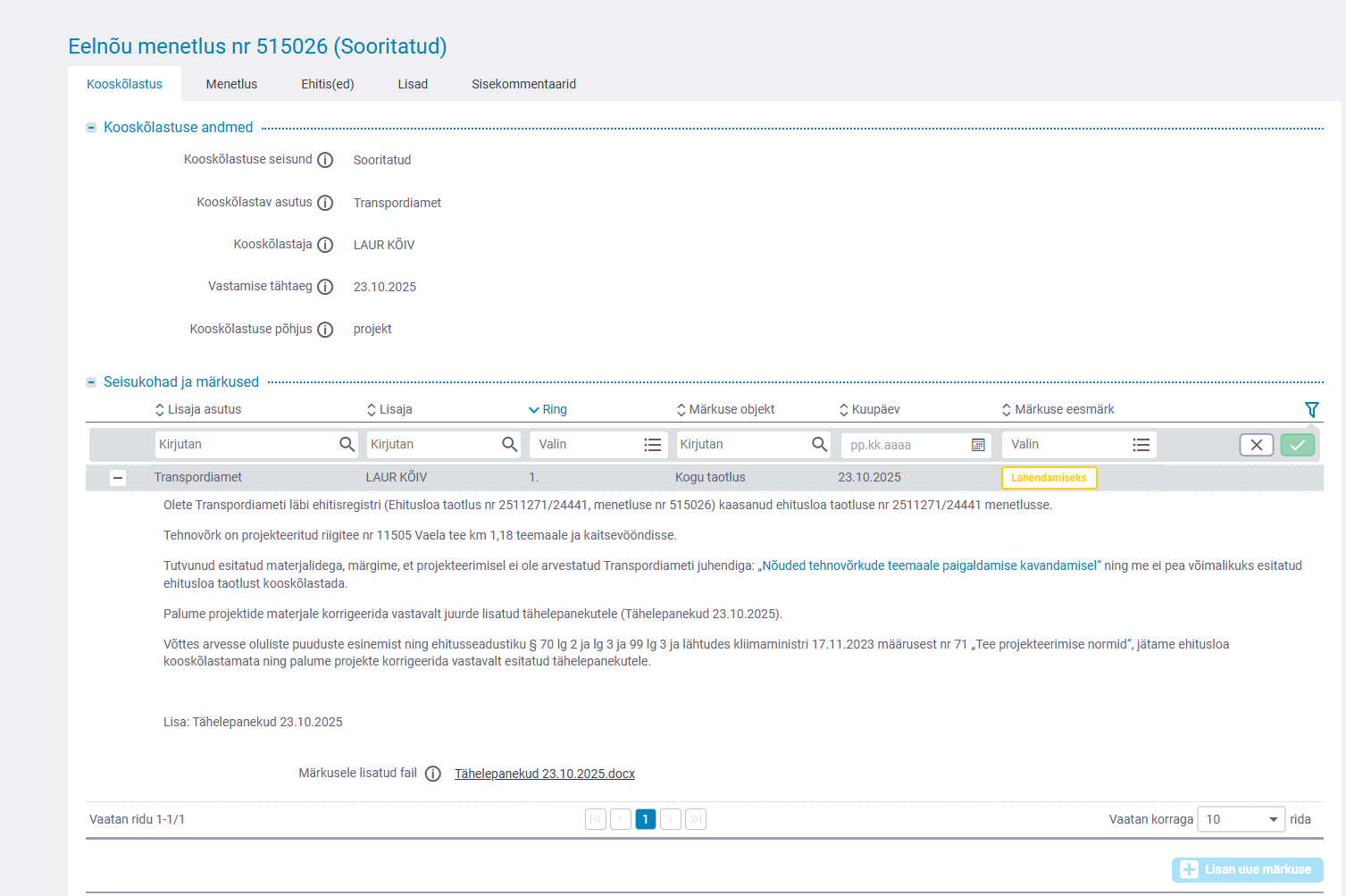Open calendar picker in Kuupäev filter
The width and height of the screenshot is (1346, 896).
click(x=978, y=445)
